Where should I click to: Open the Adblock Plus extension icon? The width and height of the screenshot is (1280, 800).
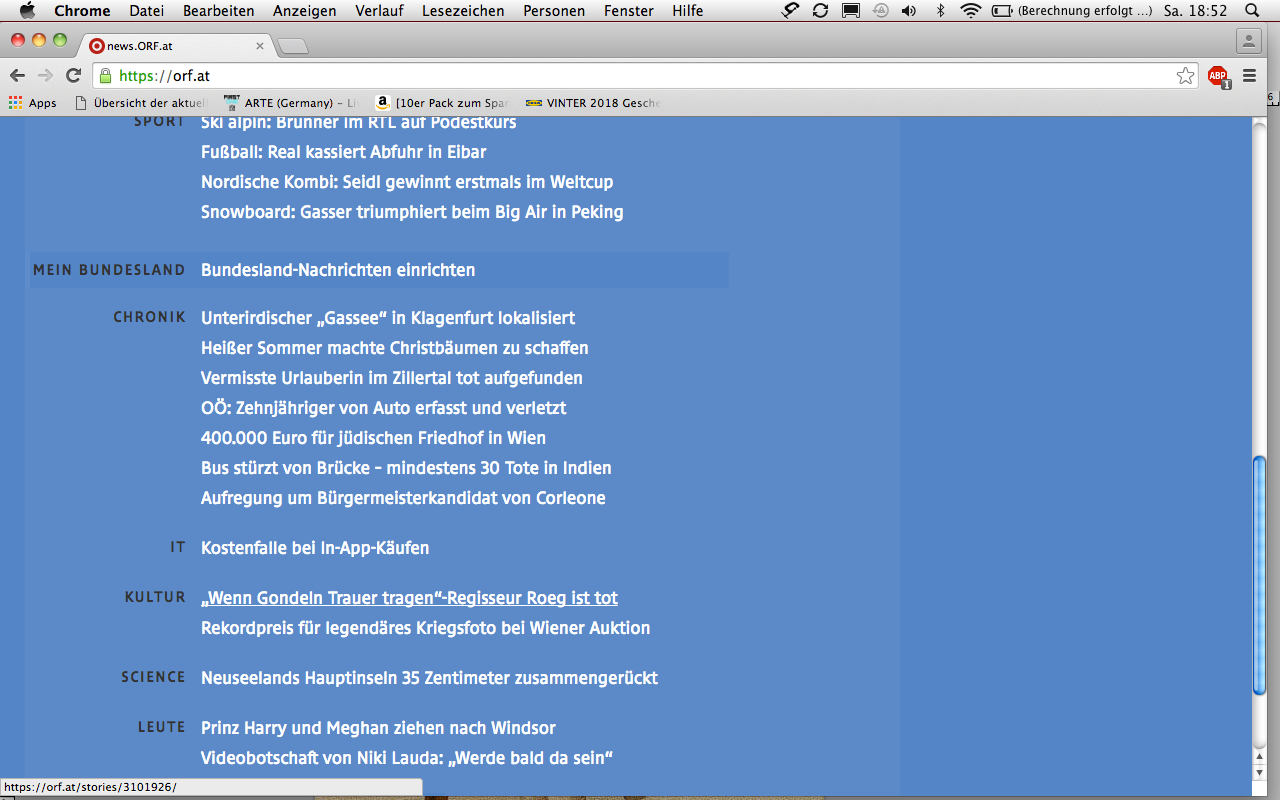[1218, 76]
